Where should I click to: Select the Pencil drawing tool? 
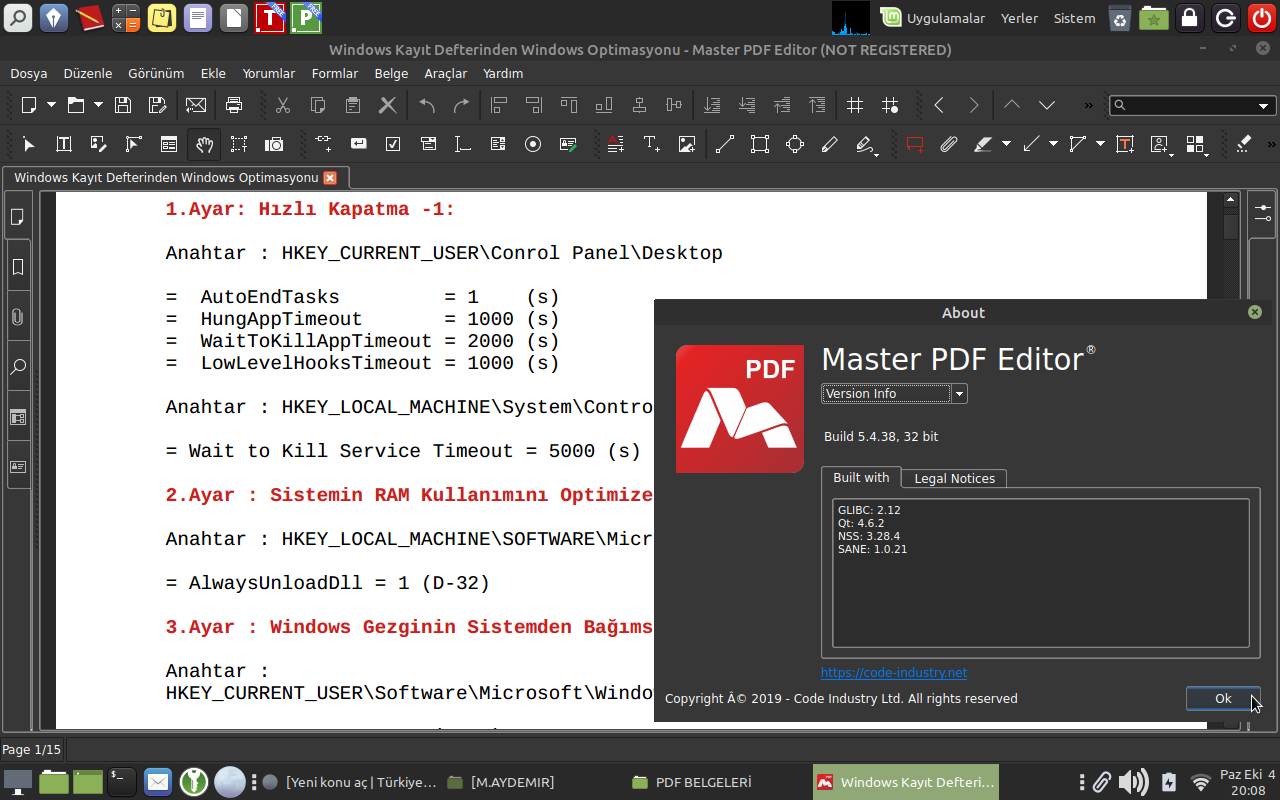click(x=829, y=144)
